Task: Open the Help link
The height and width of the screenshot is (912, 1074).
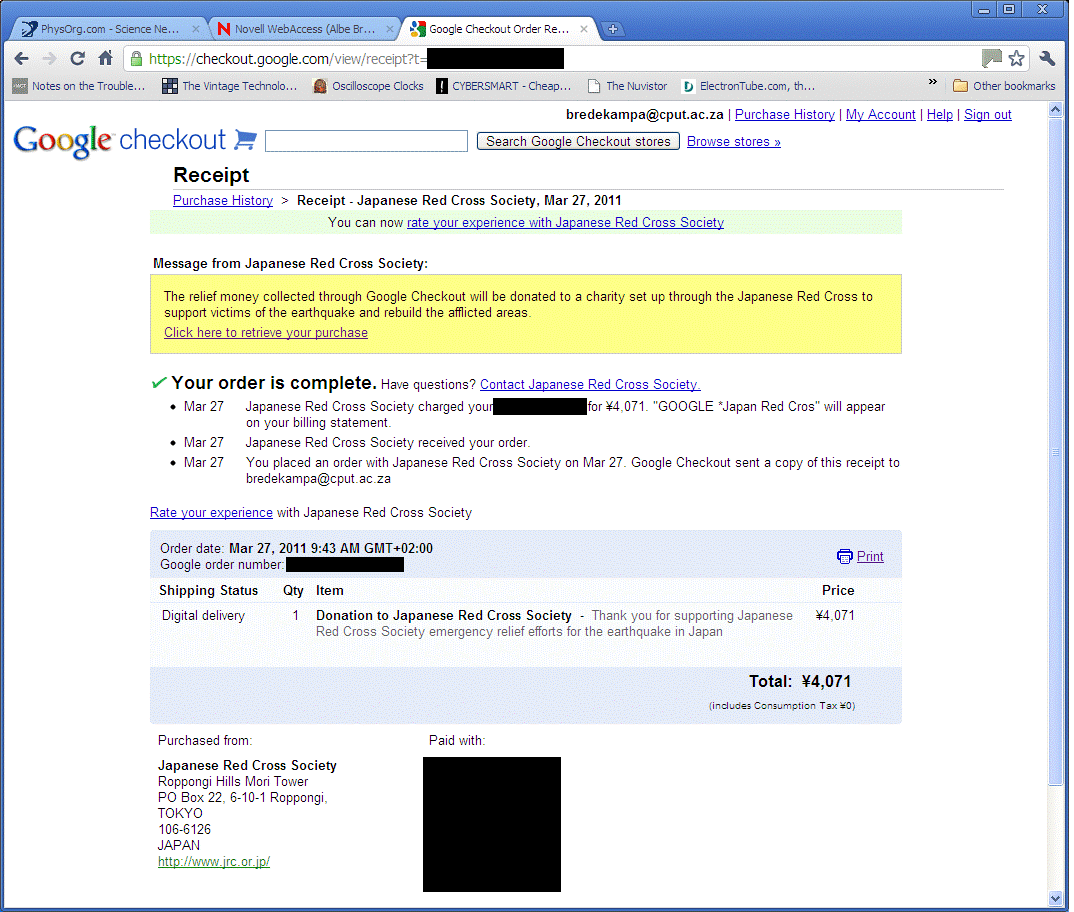Action: [x=940, y=114]
